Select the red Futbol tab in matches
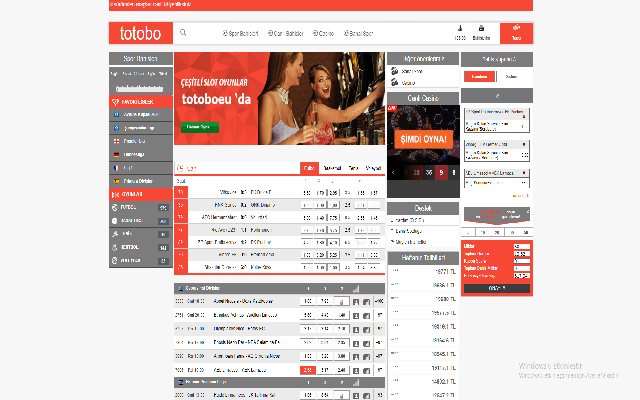 tap(309, 167)
